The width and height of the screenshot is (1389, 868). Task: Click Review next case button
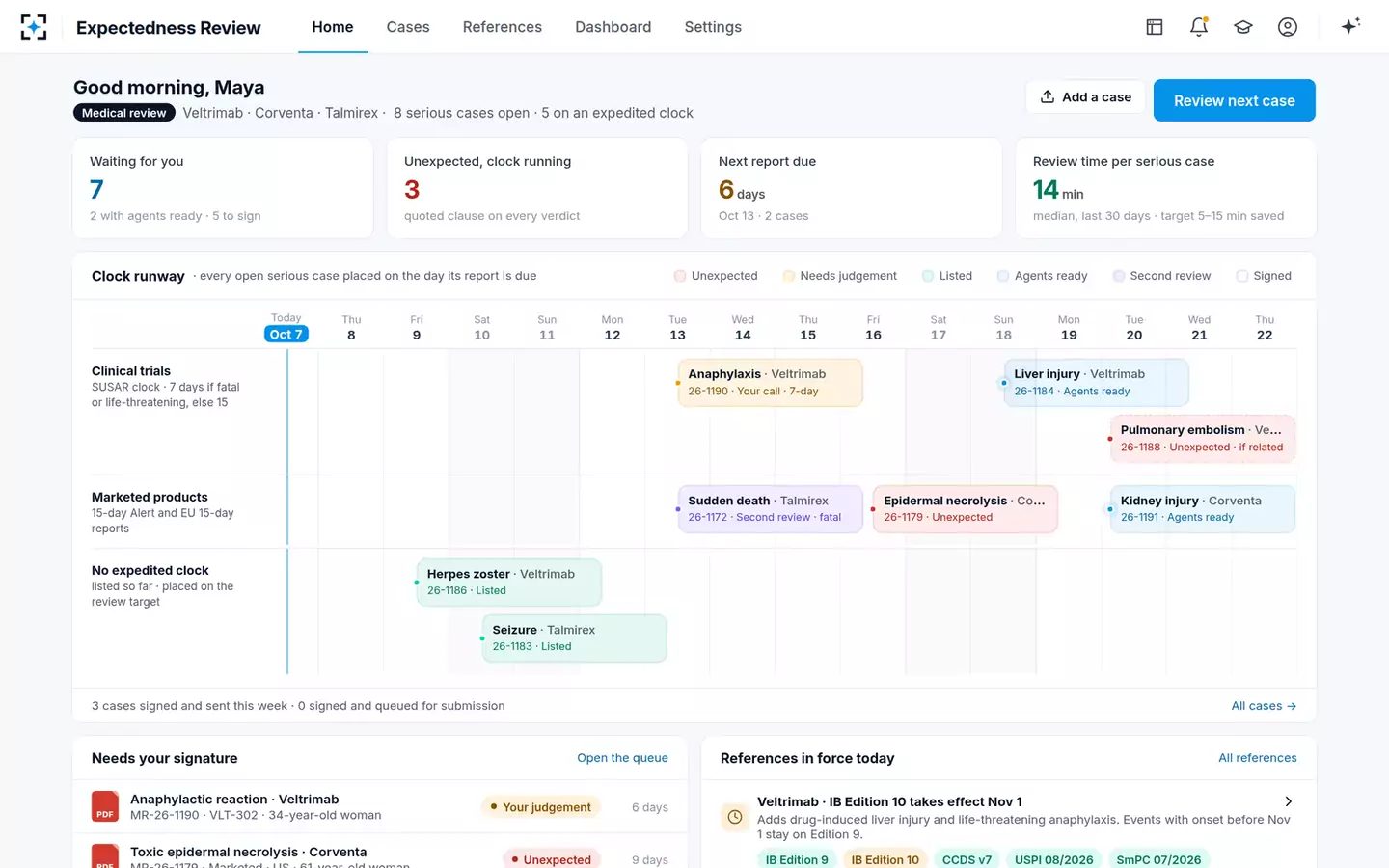[x=1235, y=100]
